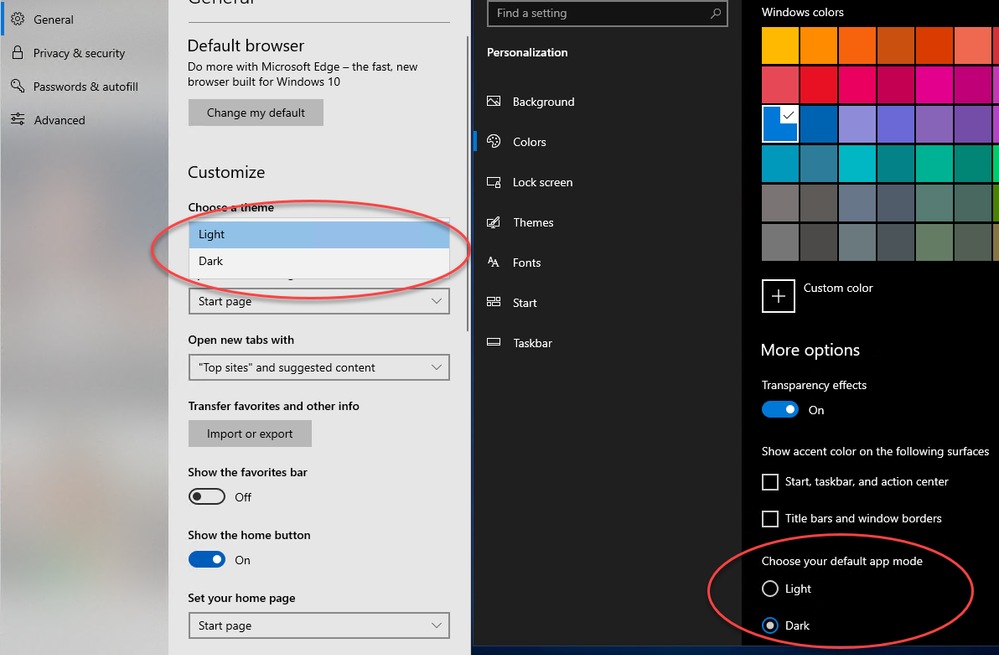
Task: Click the Custom color plus icon
Action: [778, 296]
